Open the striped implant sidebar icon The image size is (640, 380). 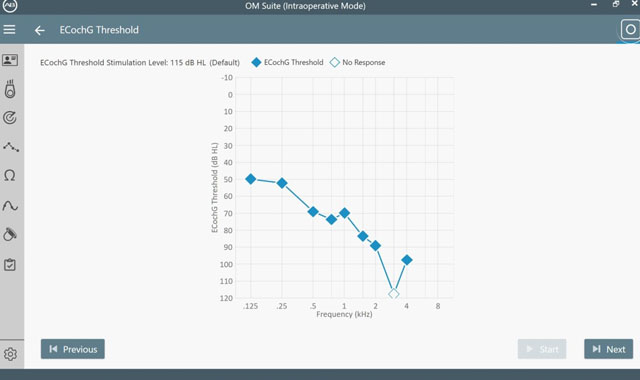10,234
